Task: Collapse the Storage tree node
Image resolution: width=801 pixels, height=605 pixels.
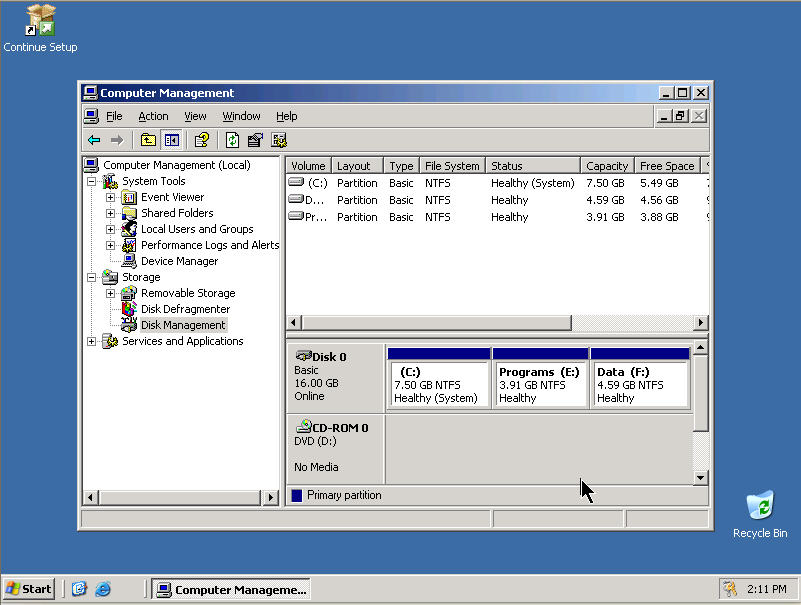Action: [x=91, y=277]
